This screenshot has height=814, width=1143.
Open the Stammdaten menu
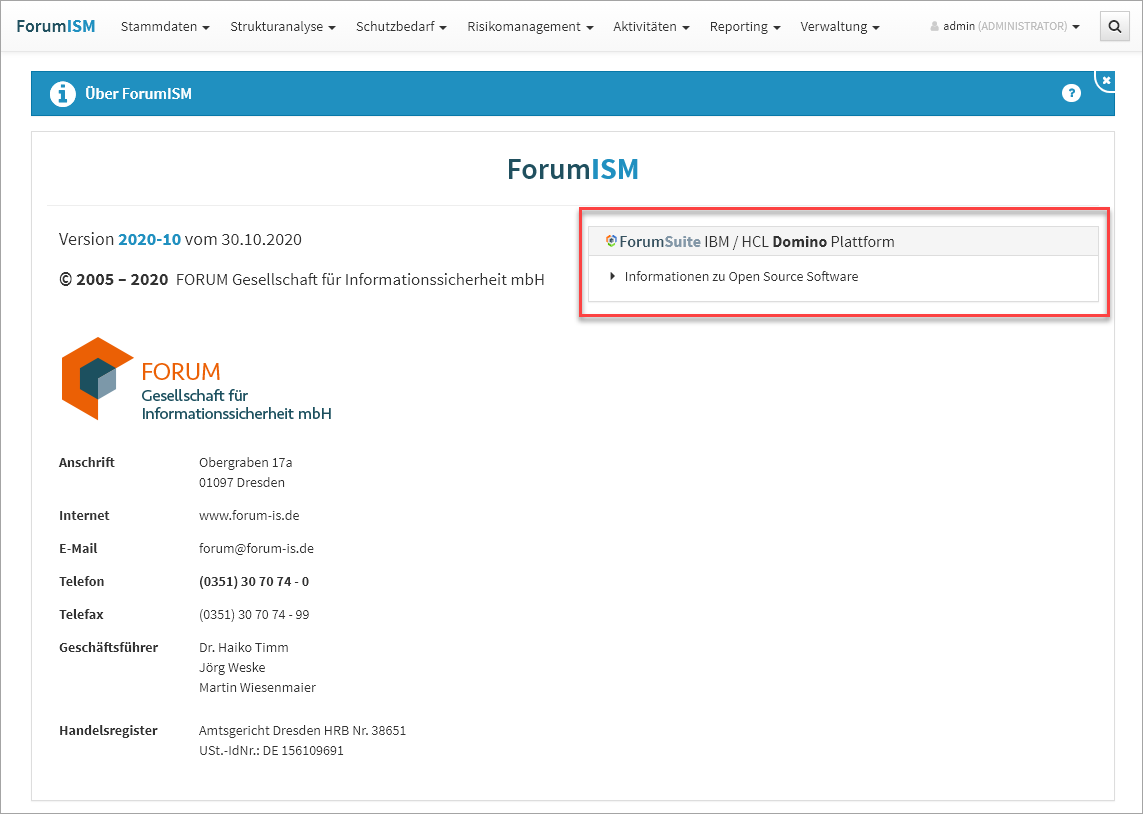click(165, 26)
